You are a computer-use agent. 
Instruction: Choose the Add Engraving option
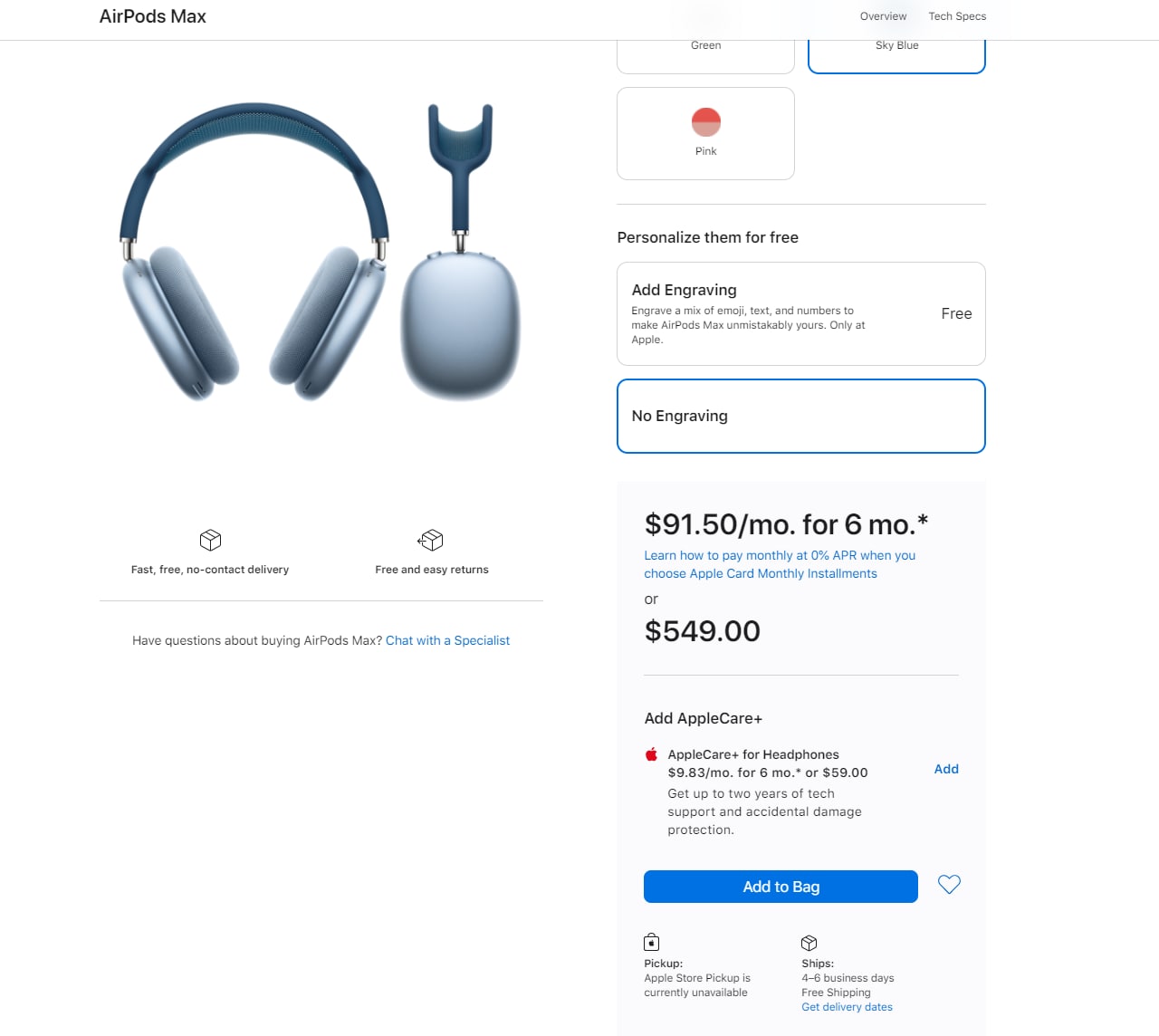(x=801, y=313)
